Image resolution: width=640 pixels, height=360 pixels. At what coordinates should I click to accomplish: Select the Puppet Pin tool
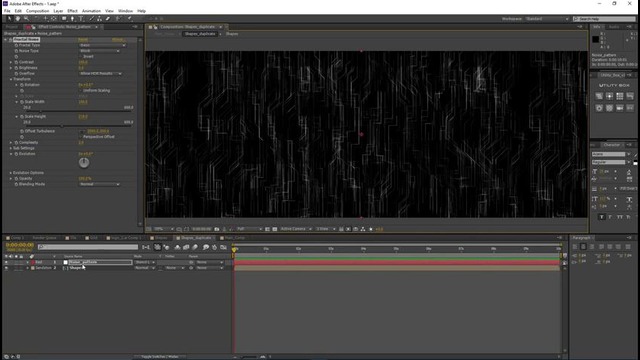click(129, 19)
